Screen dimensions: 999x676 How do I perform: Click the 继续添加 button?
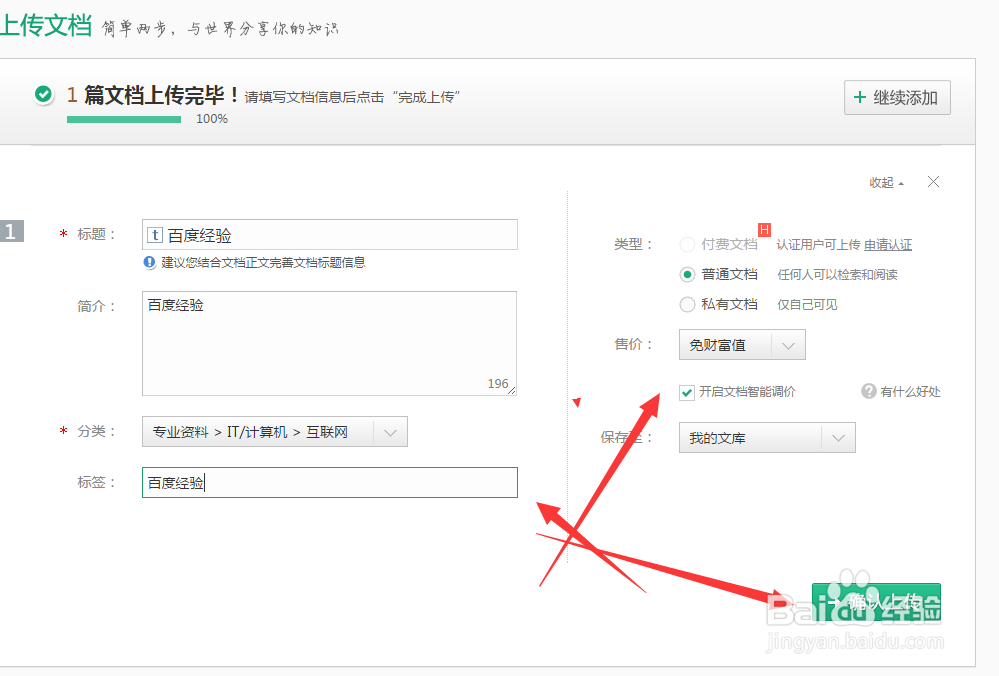(897, 97)
